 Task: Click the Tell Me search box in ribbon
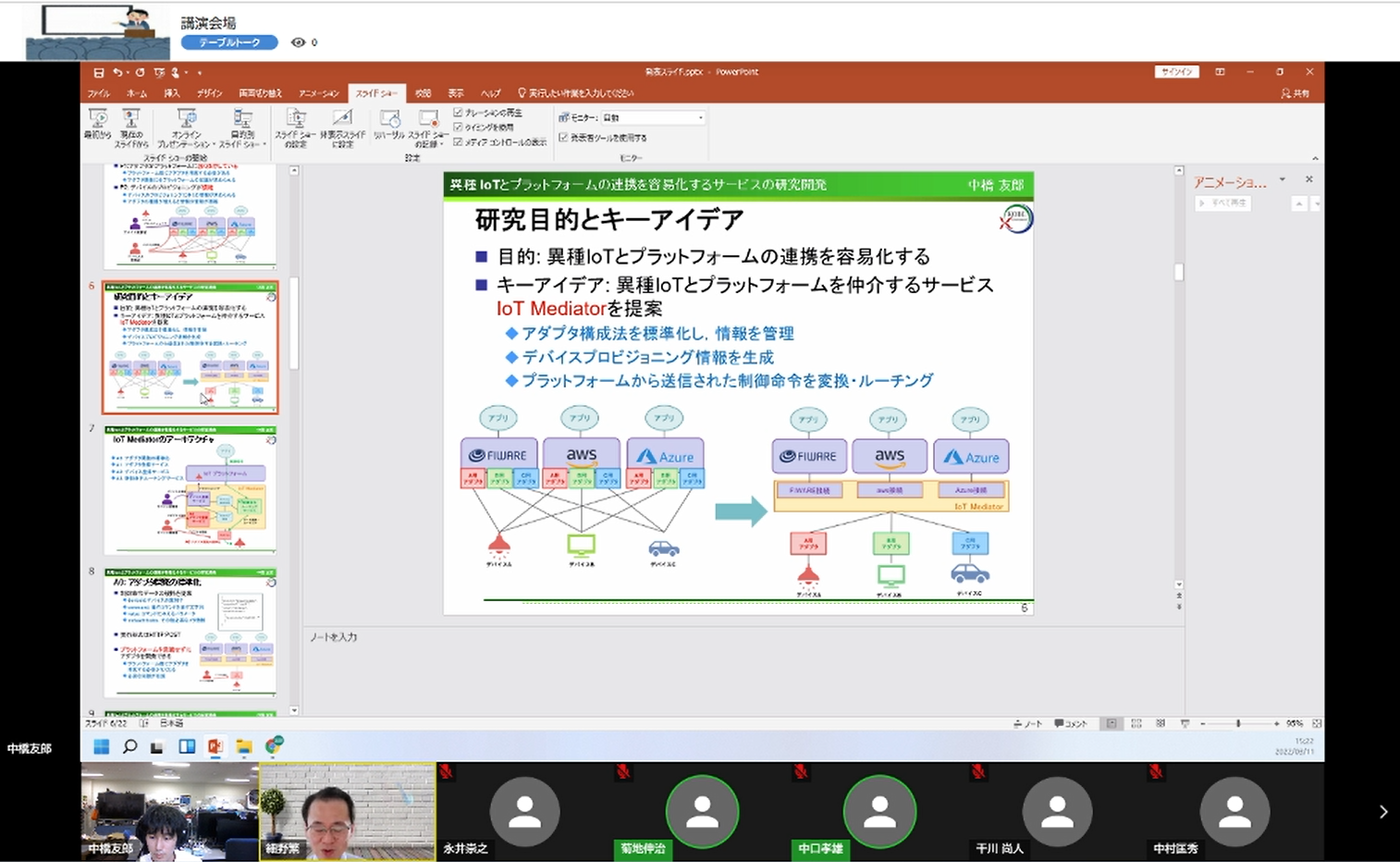tap(577, 93)
